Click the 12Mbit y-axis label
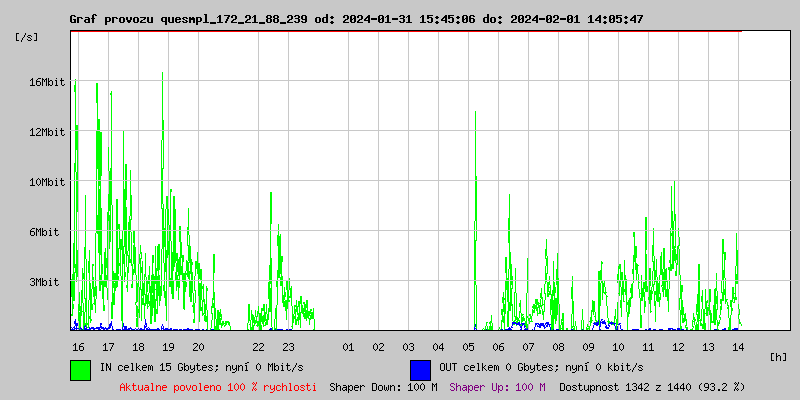Screen dimensions: 800x400 (x=47, y=132)
